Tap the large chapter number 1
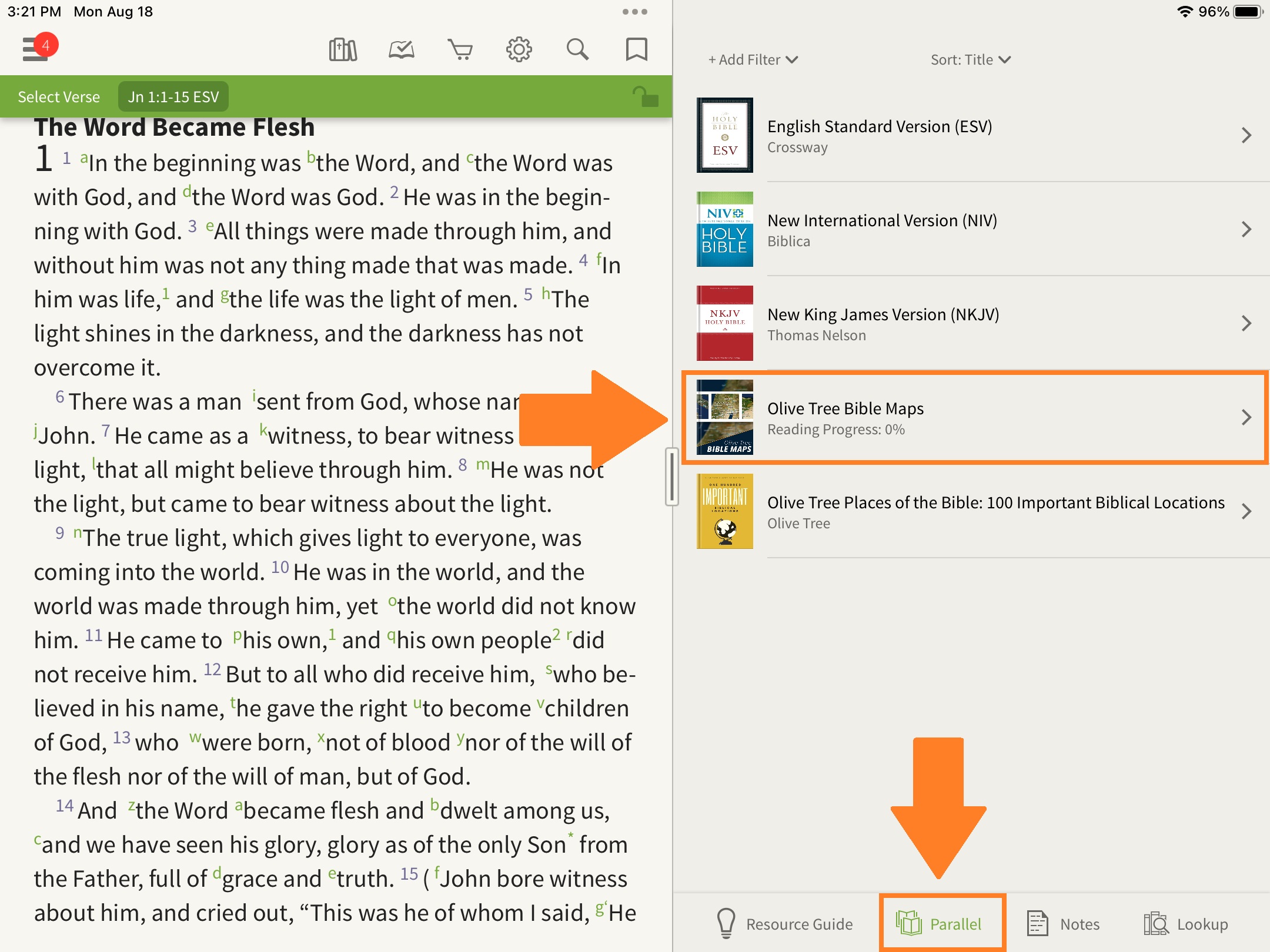This screenshot has width=1270, height=952. click(44, 160)
